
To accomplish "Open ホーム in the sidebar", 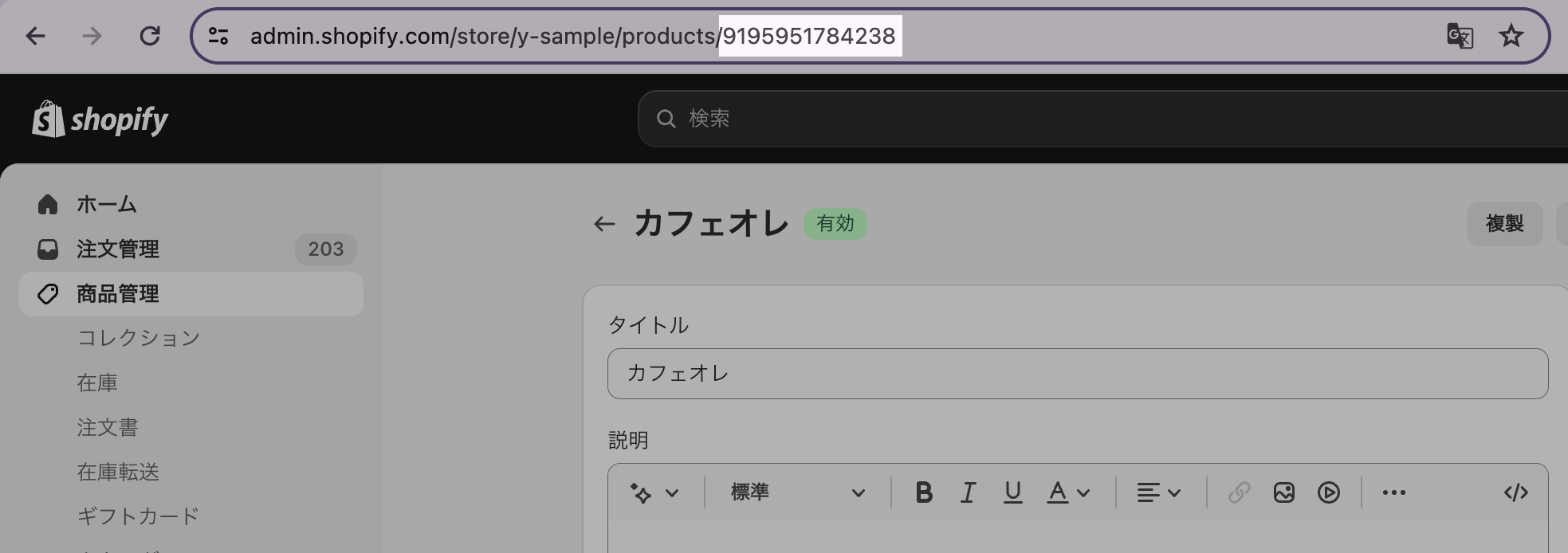I will (191, 204).
